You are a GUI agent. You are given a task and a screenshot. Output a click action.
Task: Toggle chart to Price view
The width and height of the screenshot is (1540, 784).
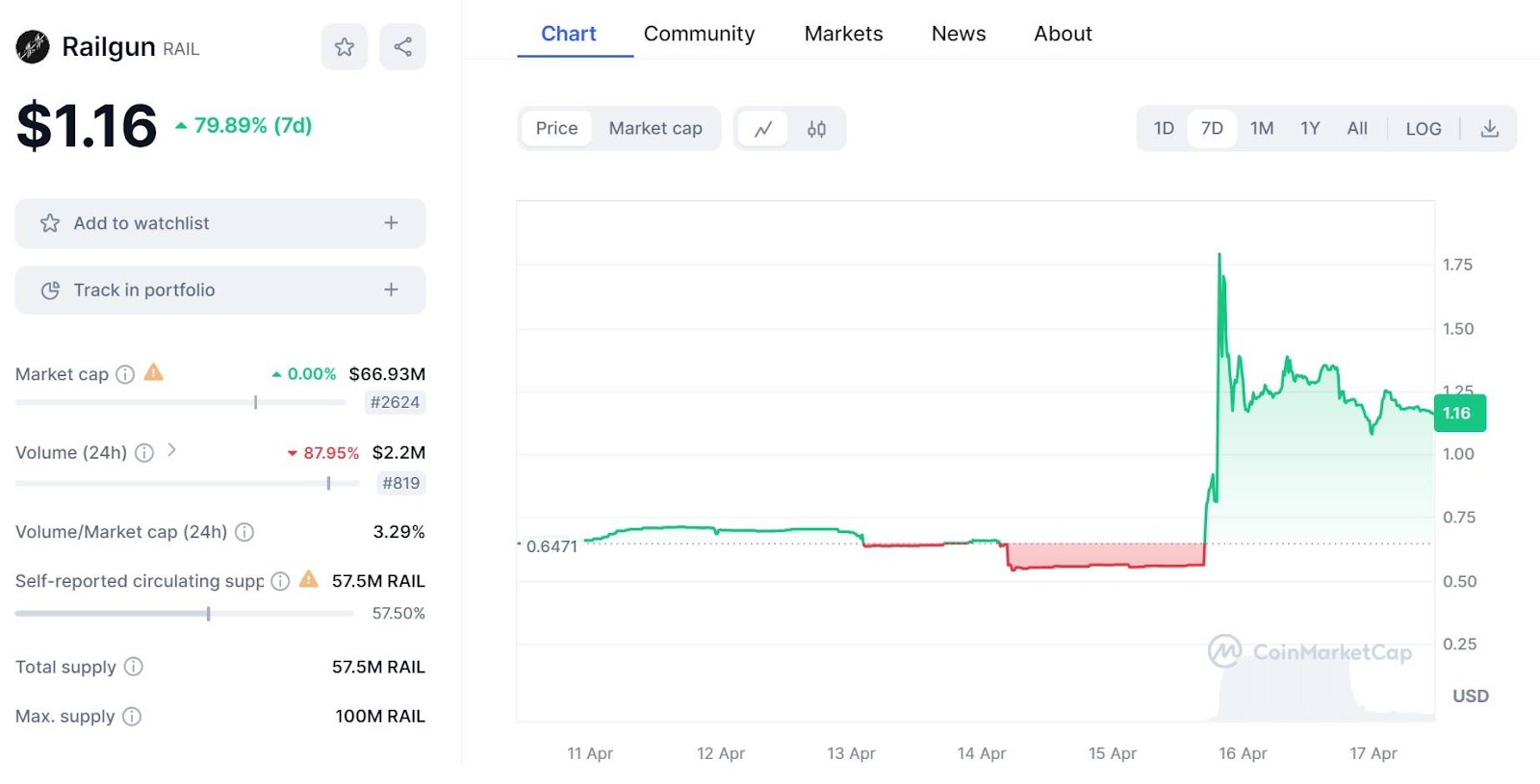pyautogui.click(x=556, y=129)
